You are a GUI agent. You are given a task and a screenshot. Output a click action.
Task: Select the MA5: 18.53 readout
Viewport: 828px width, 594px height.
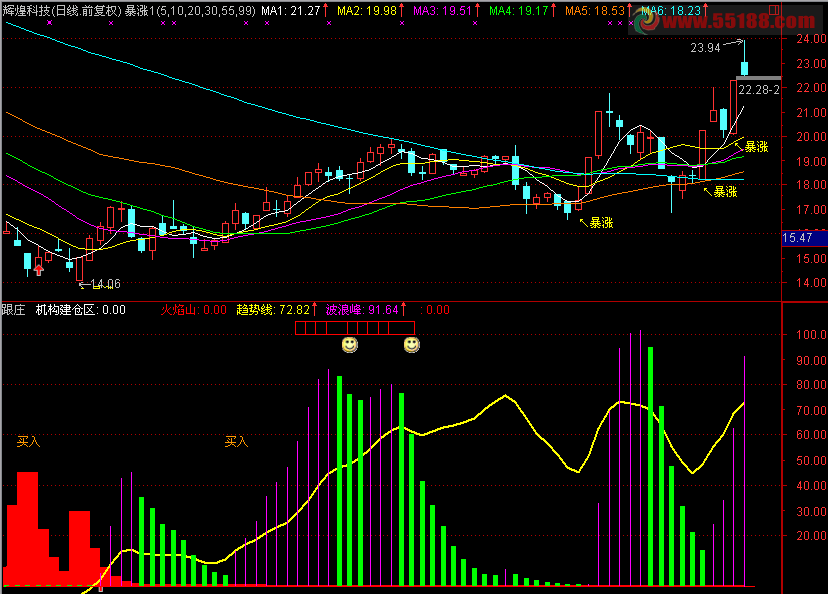[x=595, y=11]
